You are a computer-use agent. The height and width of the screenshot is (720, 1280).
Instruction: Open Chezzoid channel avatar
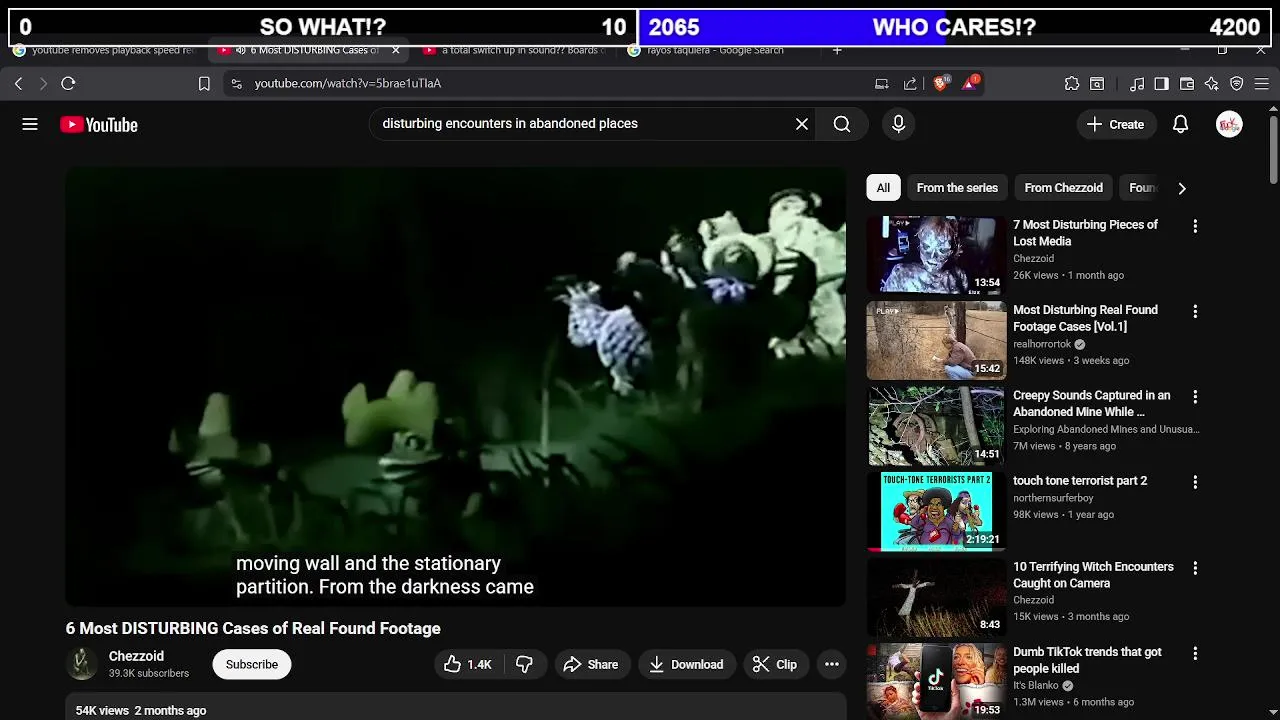coord(82,664)
